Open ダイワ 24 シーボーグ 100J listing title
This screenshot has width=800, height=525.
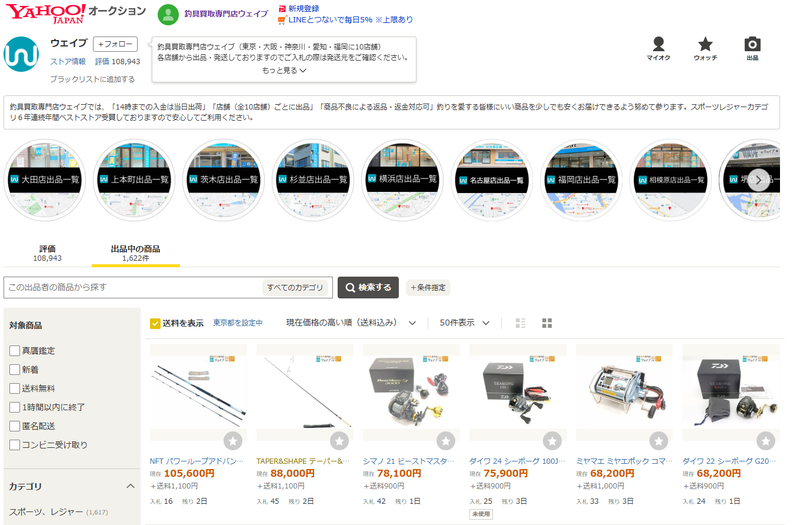click(x=517, y=461)
